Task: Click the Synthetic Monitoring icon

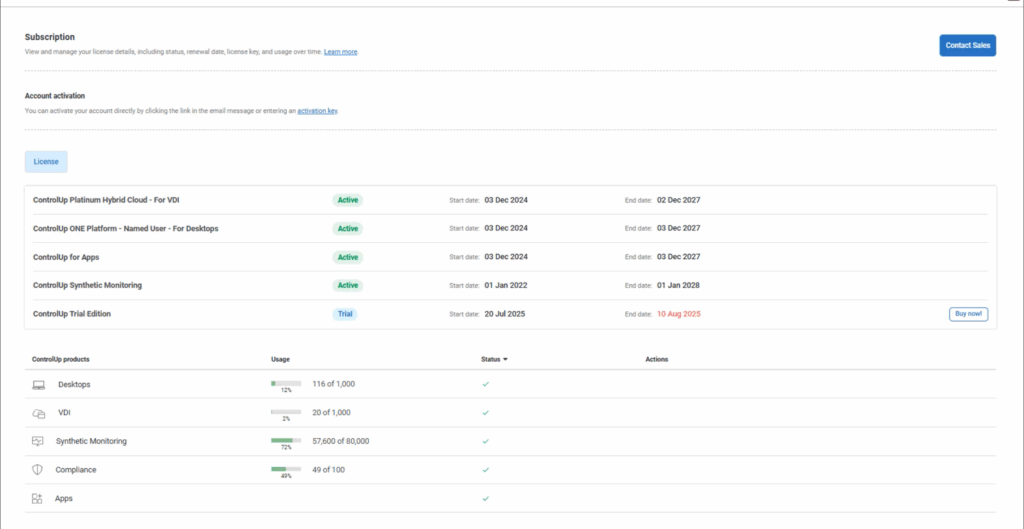Action: (x=38, y=441)
